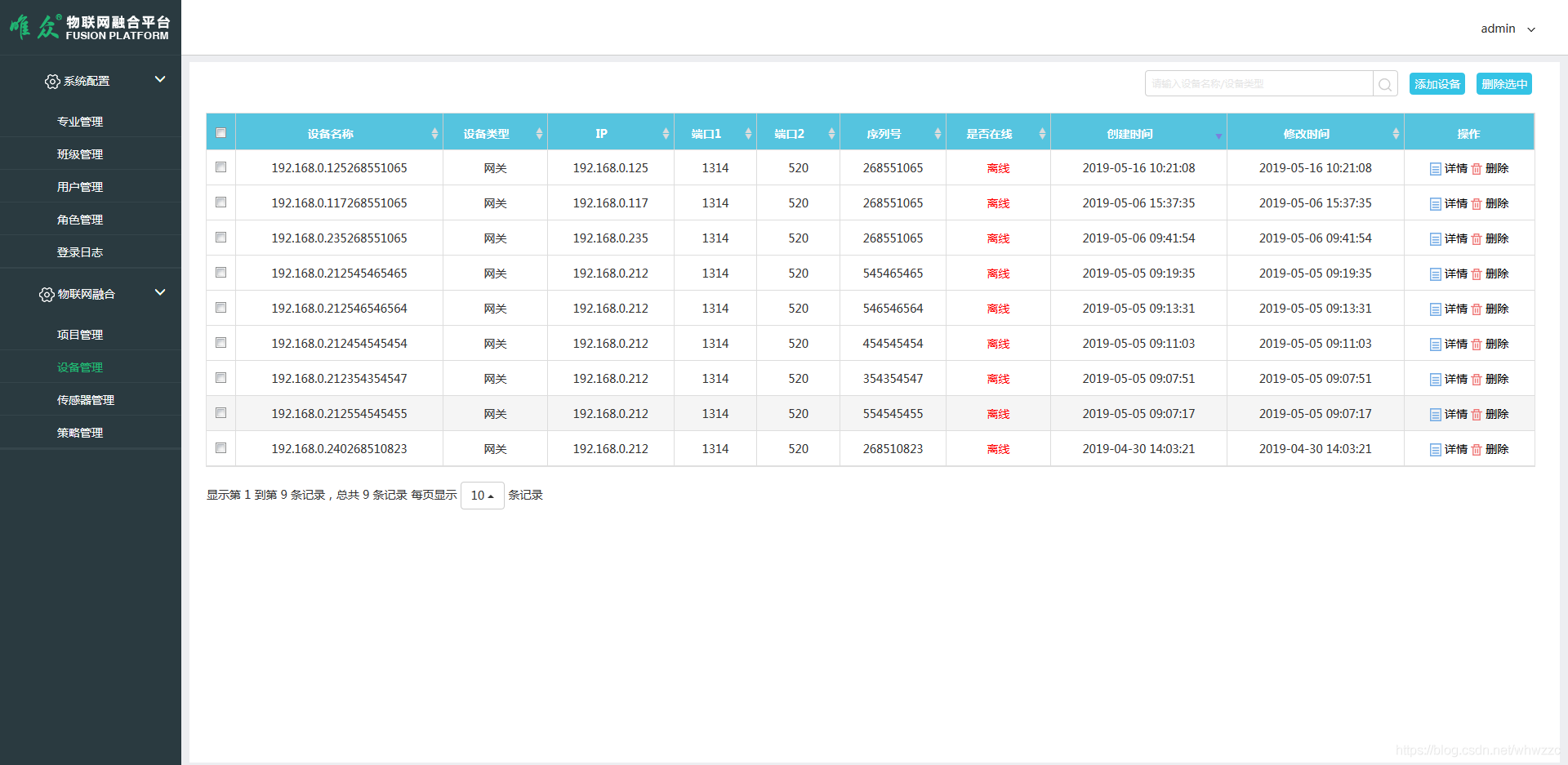Sort by 端口2 column
Viewport: 1568px width, 765px height.
point(798,134)
